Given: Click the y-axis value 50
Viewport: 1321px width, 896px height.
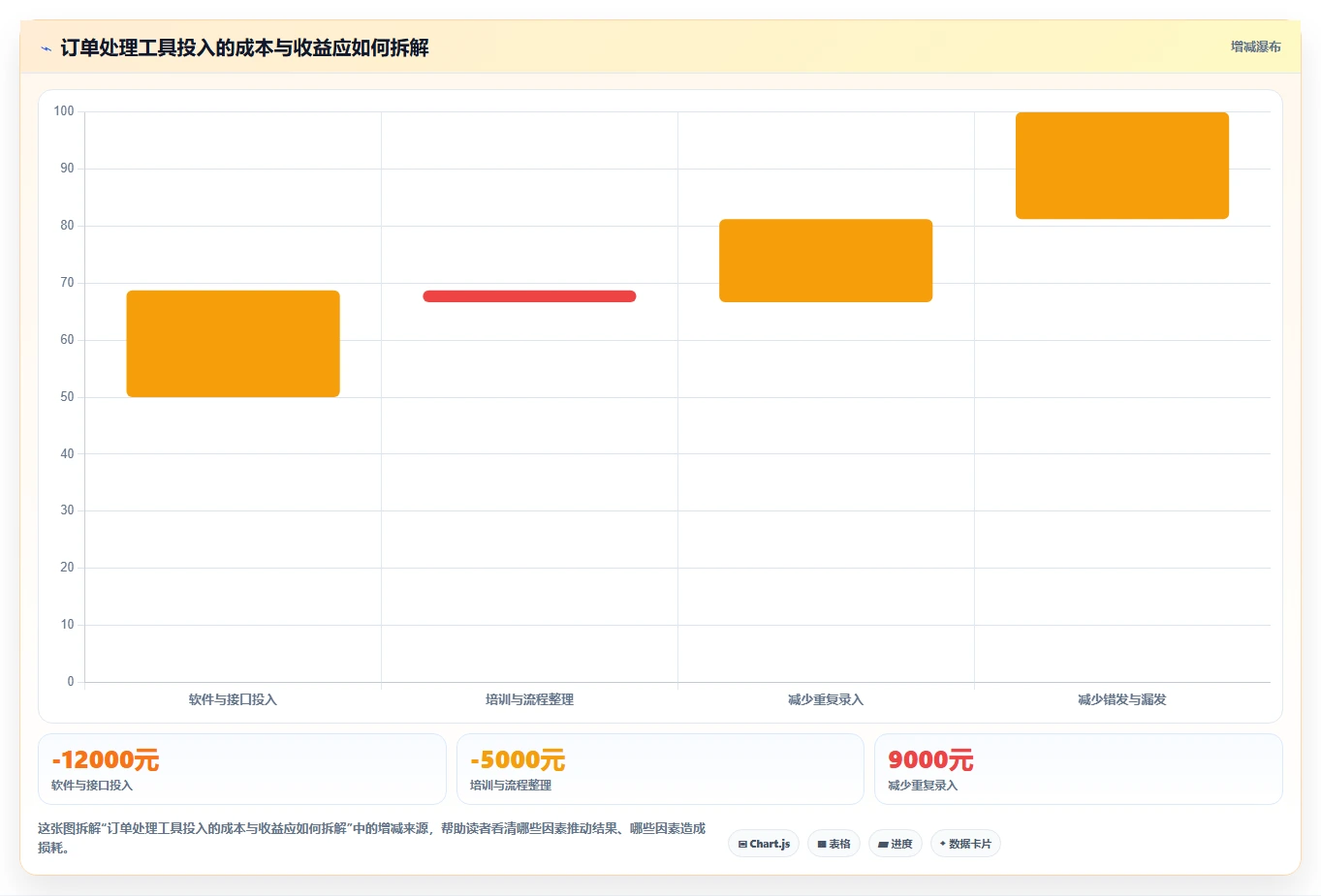Looking at the screenshot, I should click(67, 397).
